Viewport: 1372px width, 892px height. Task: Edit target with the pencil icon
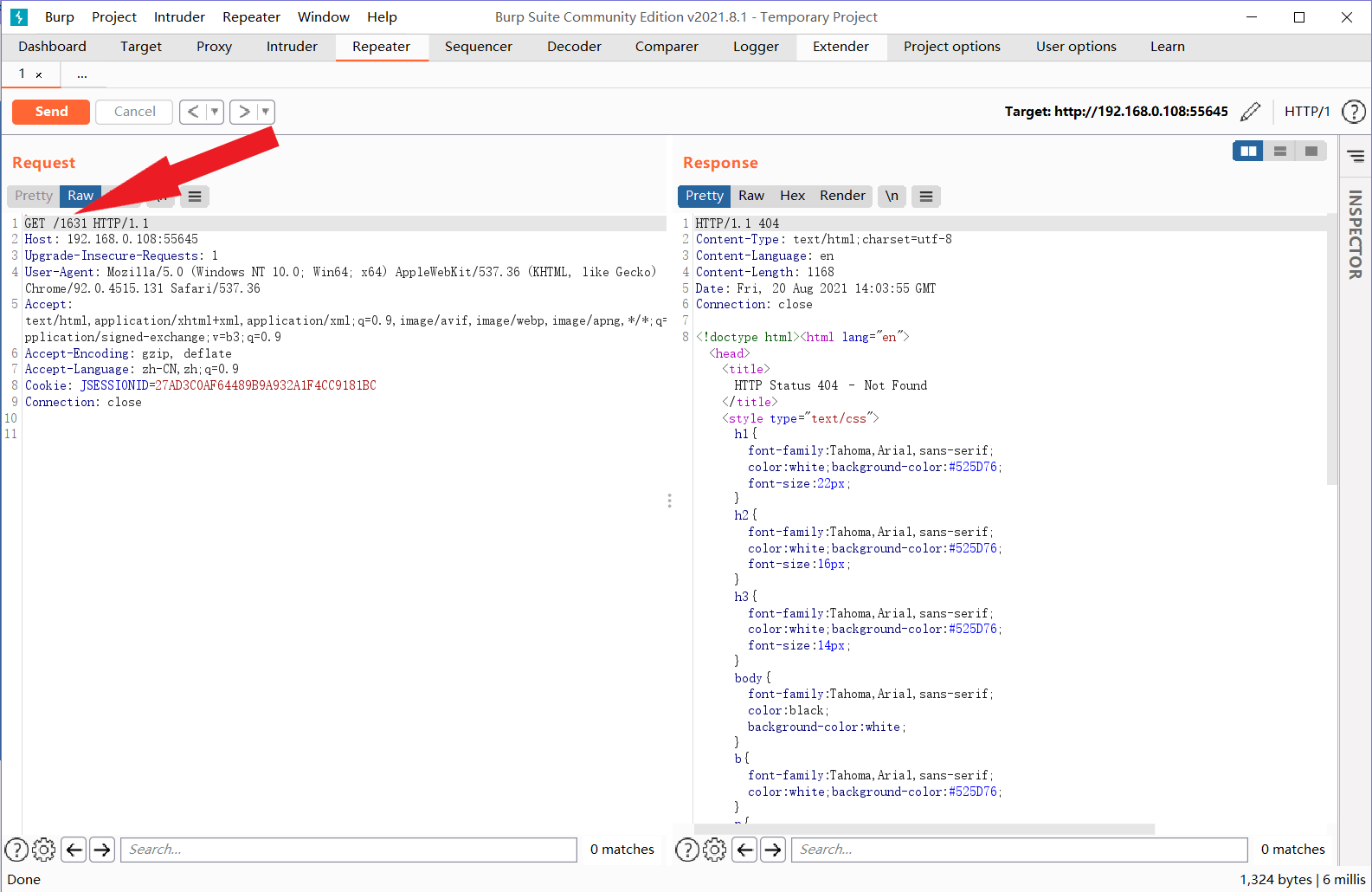click(1250, 112)
